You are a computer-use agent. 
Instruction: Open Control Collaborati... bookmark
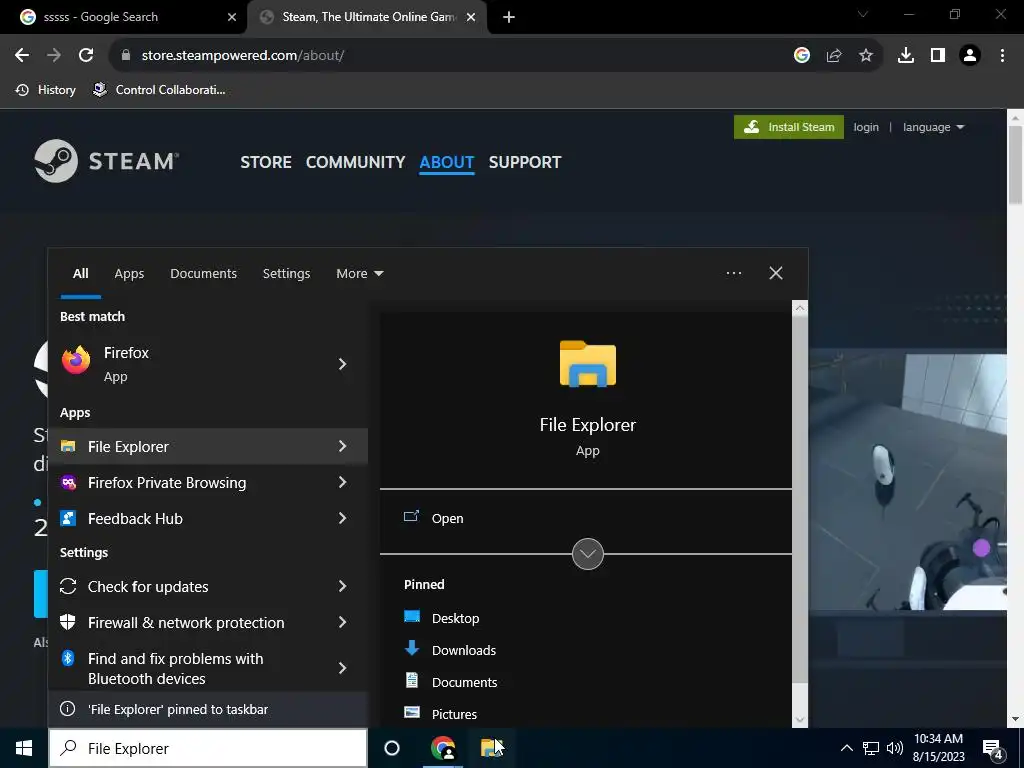[159, 90]
